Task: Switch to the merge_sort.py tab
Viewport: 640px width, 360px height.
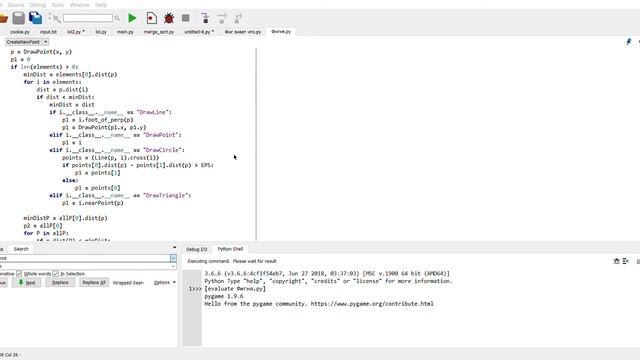Action: pyautogui.click(x=159, y=31)
